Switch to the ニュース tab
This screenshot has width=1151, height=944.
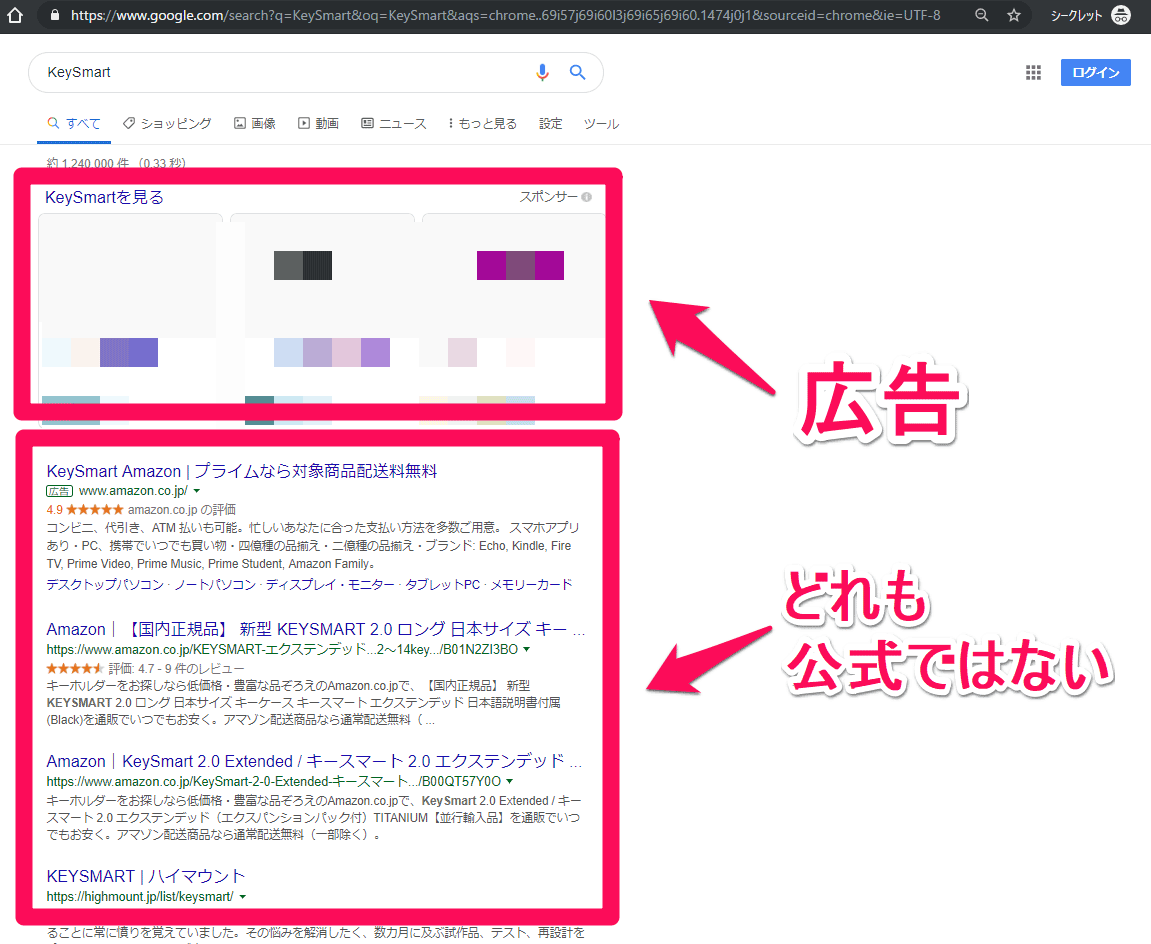393,123
